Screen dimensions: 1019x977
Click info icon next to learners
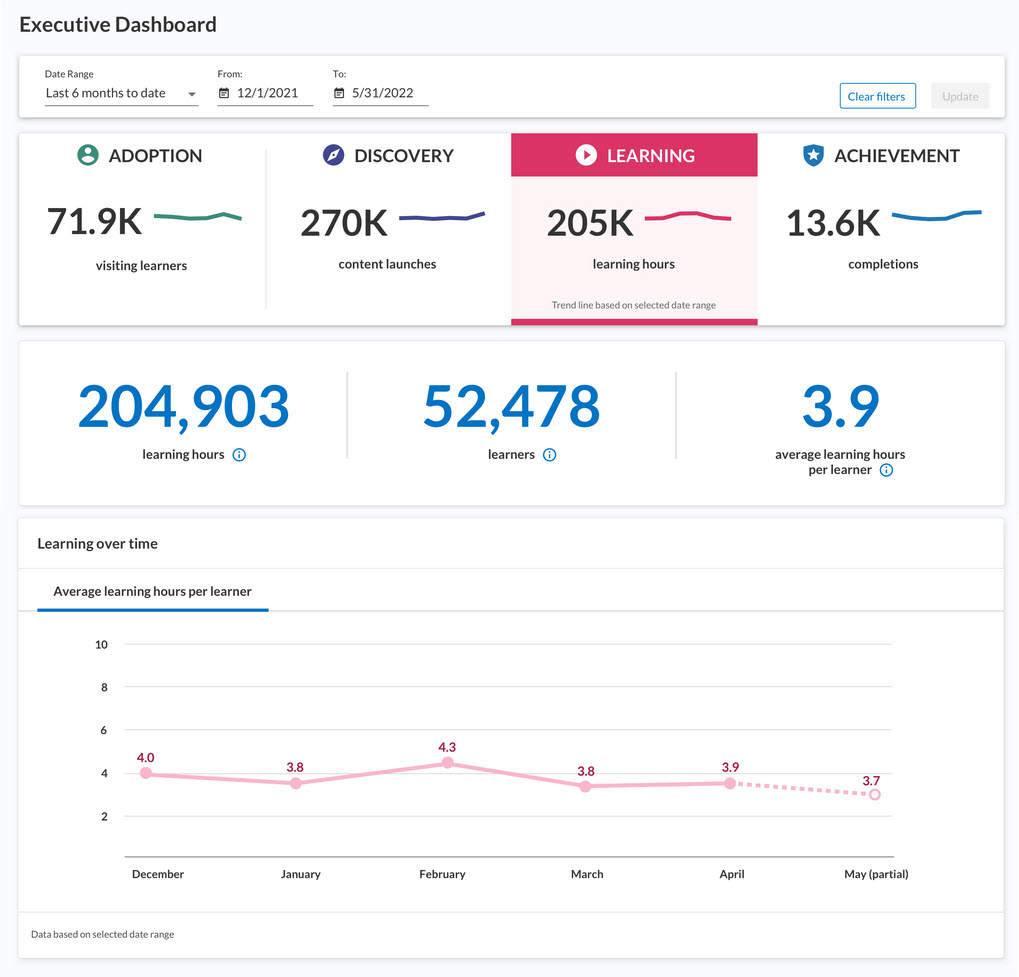549,455
